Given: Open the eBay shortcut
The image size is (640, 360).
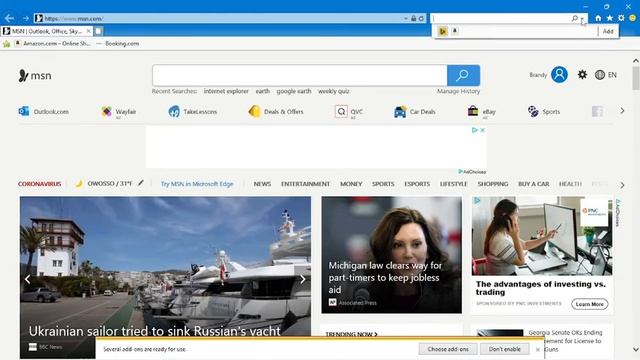Looking at the screenshot, I should 482,111.
